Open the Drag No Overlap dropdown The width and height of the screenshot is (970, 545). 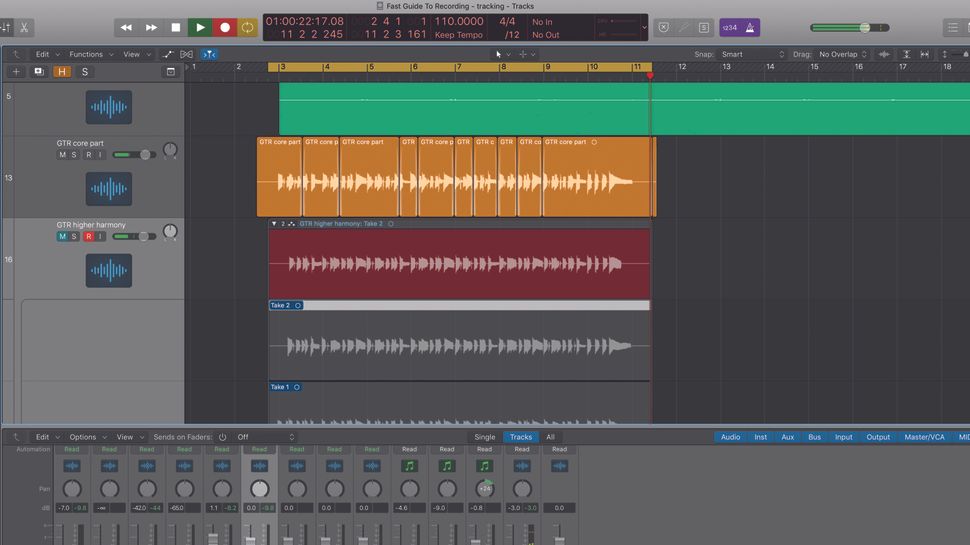[x=843, y=54]
